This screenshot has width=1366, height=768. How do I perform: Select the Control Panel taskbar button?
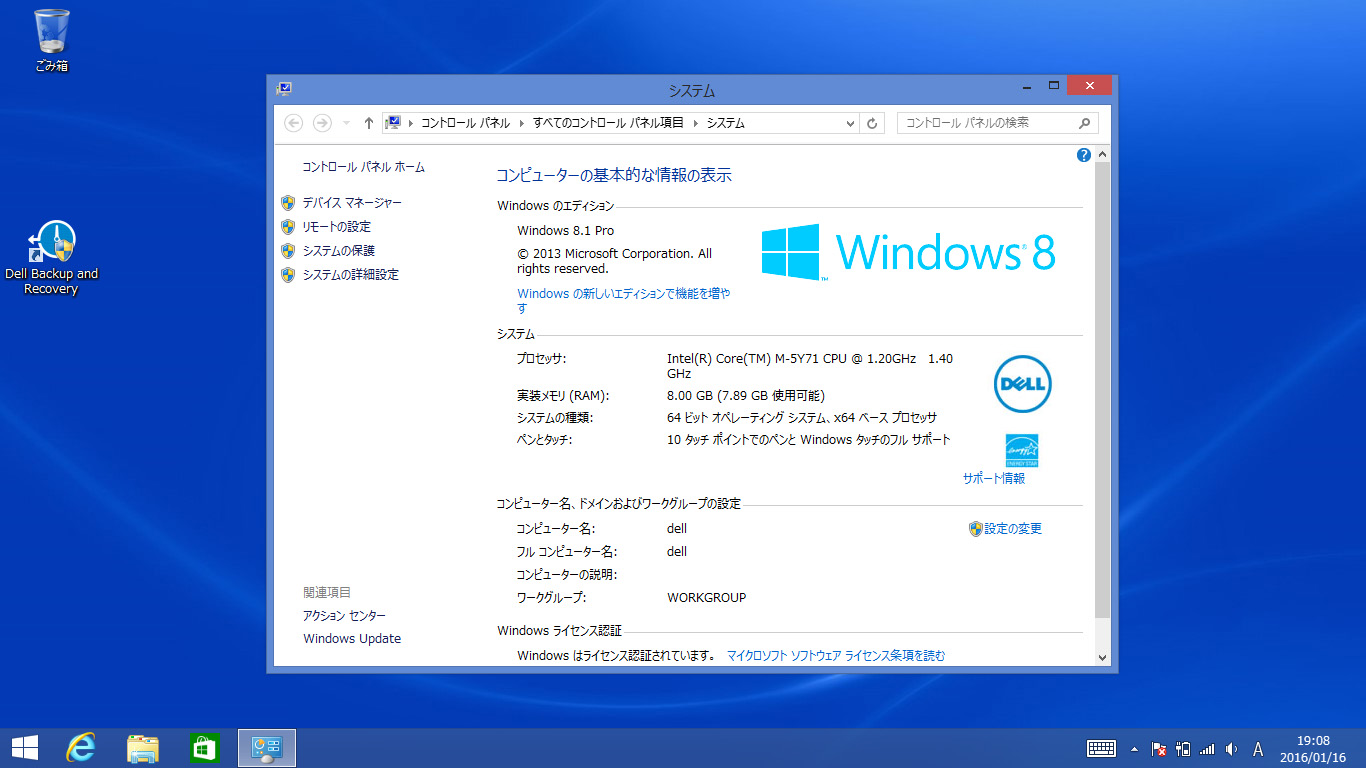tap(267, 748)
